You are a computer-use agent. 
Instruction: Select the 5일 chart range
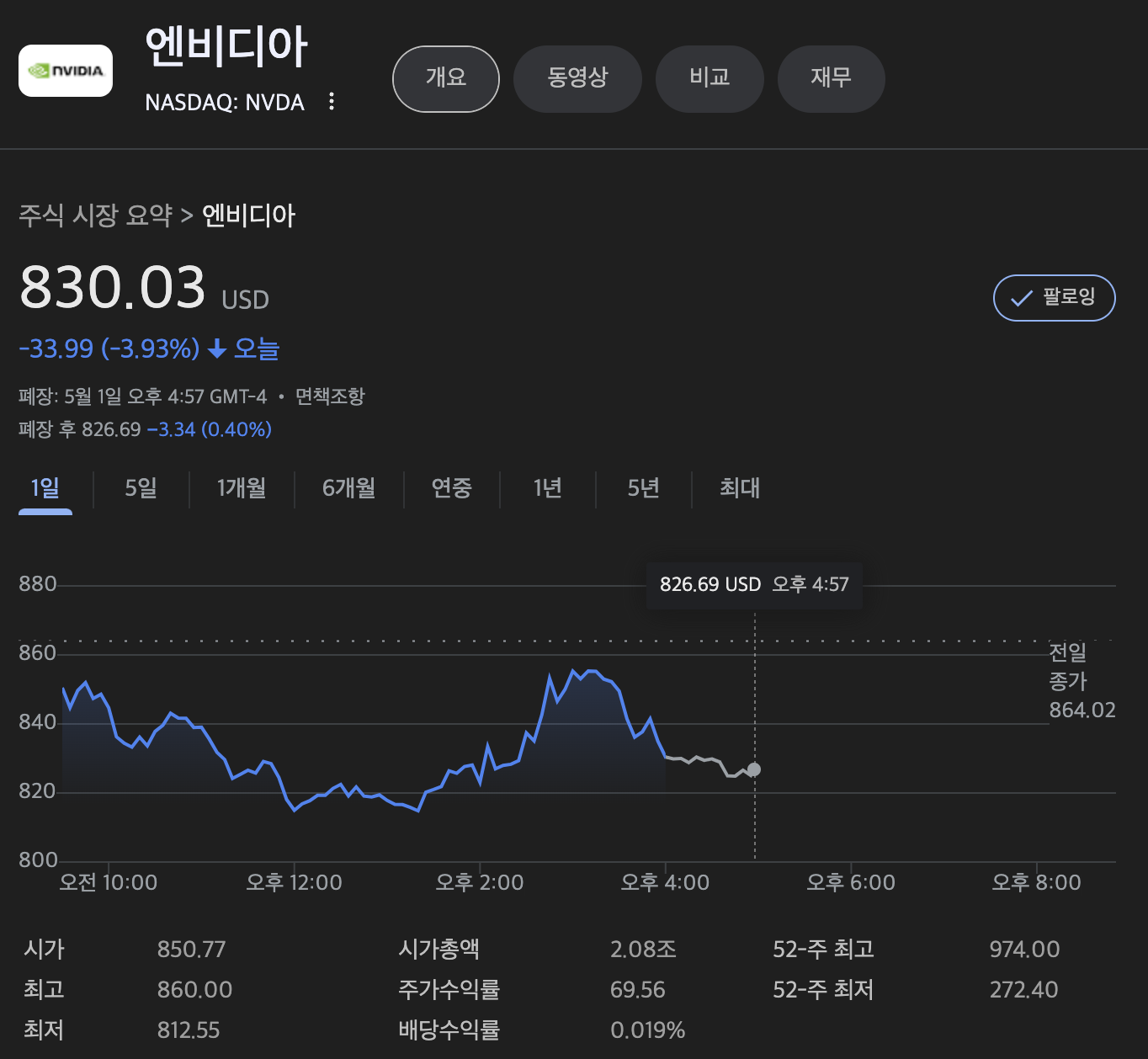[x=141, y=488]
